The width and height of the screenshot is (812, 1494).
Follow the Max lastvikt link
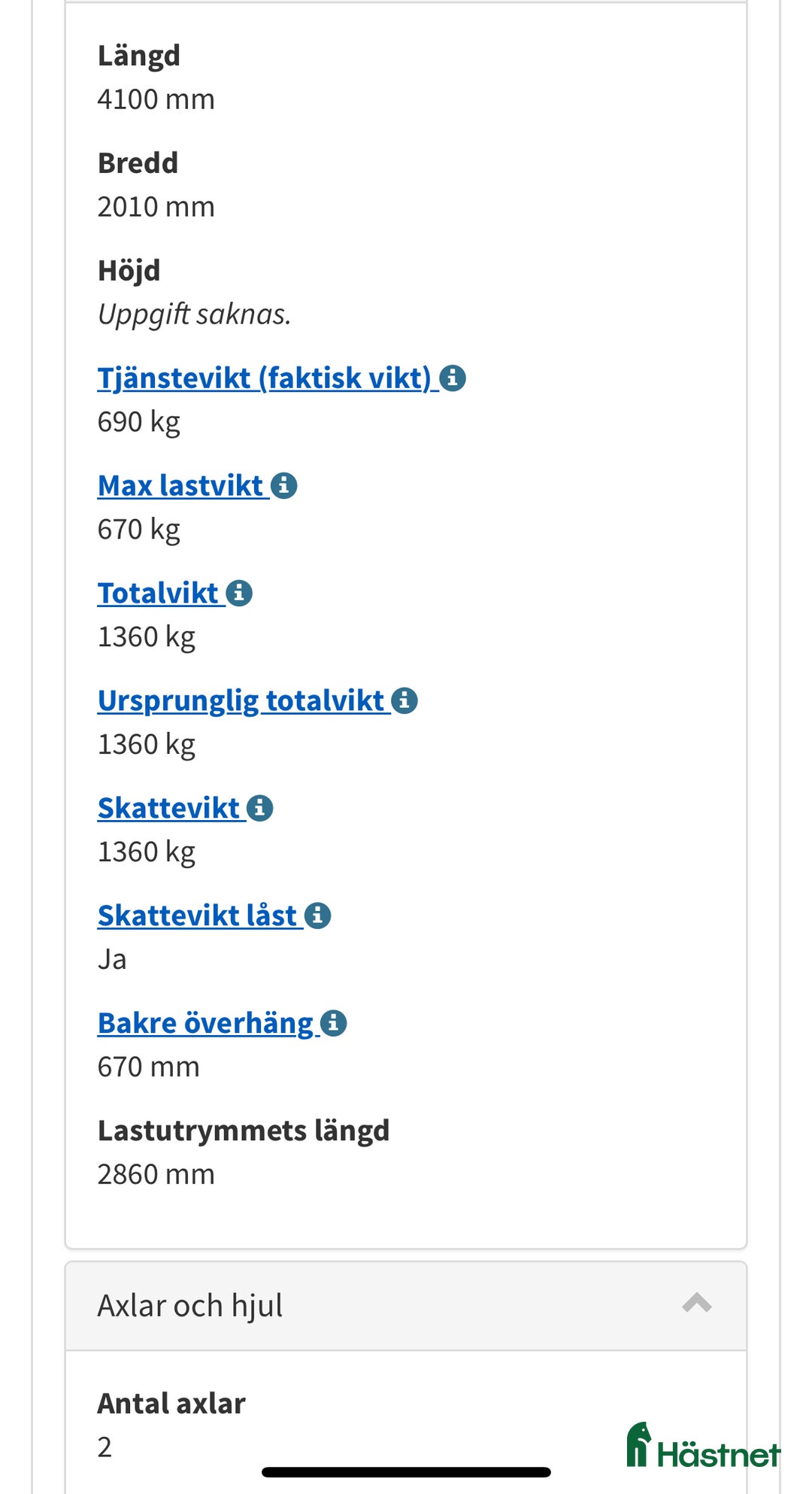(180, 485)
